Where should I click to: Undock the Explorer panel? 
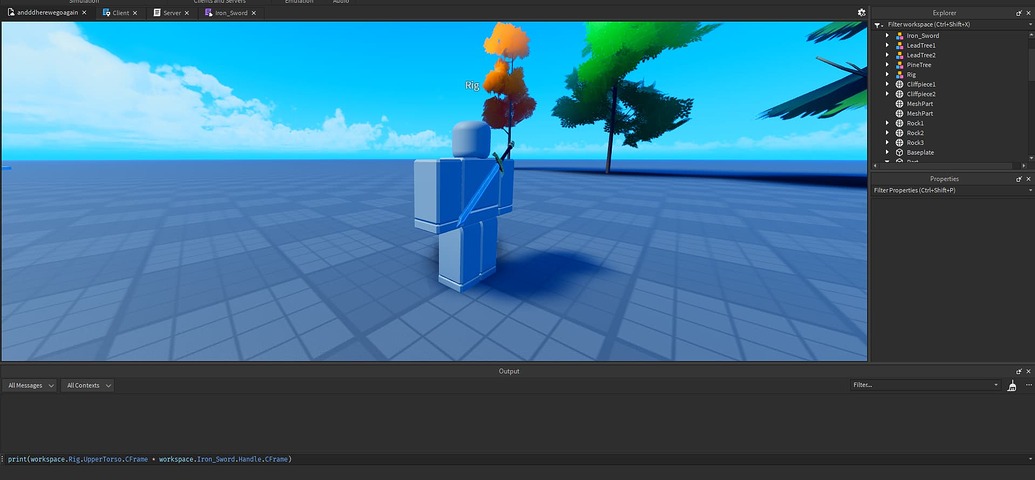1019,13
